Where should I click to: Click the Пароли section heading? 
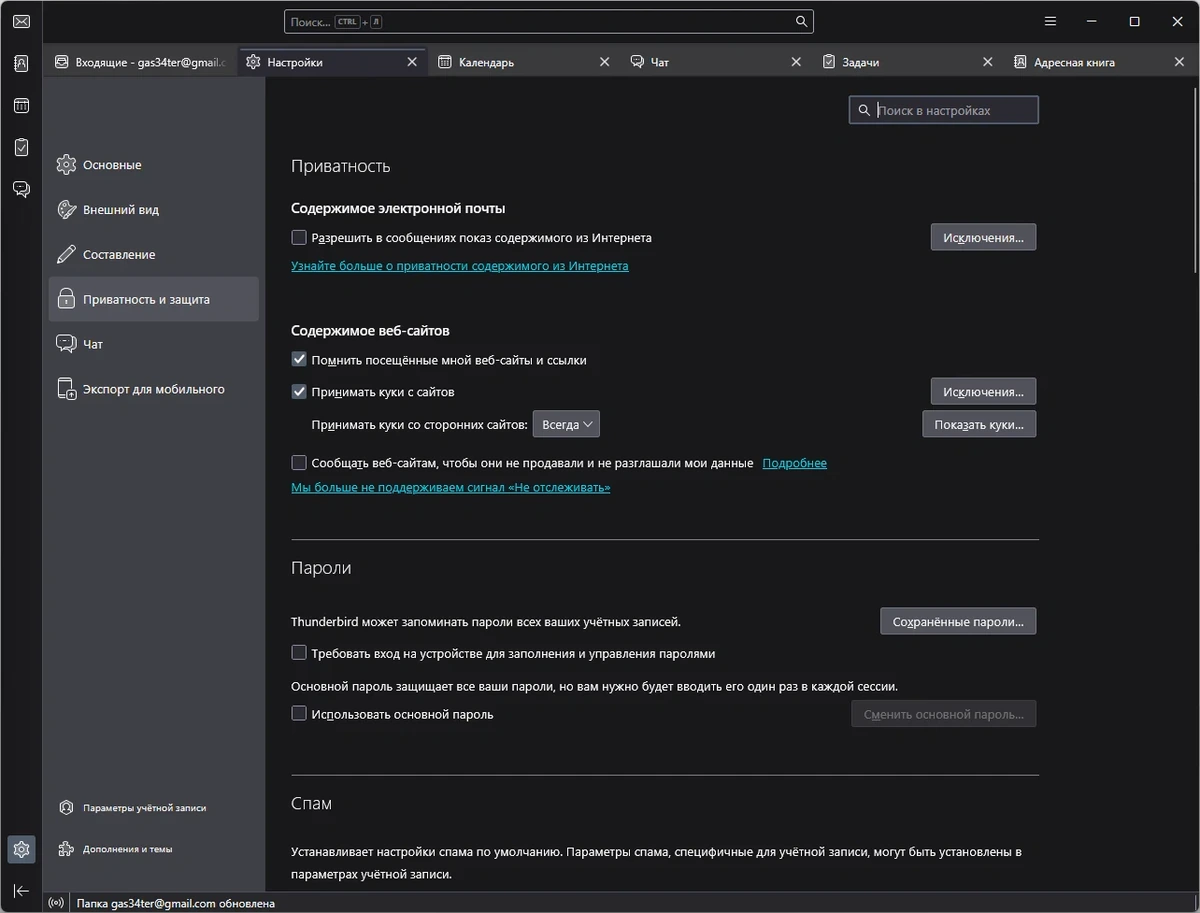point(321,568)
